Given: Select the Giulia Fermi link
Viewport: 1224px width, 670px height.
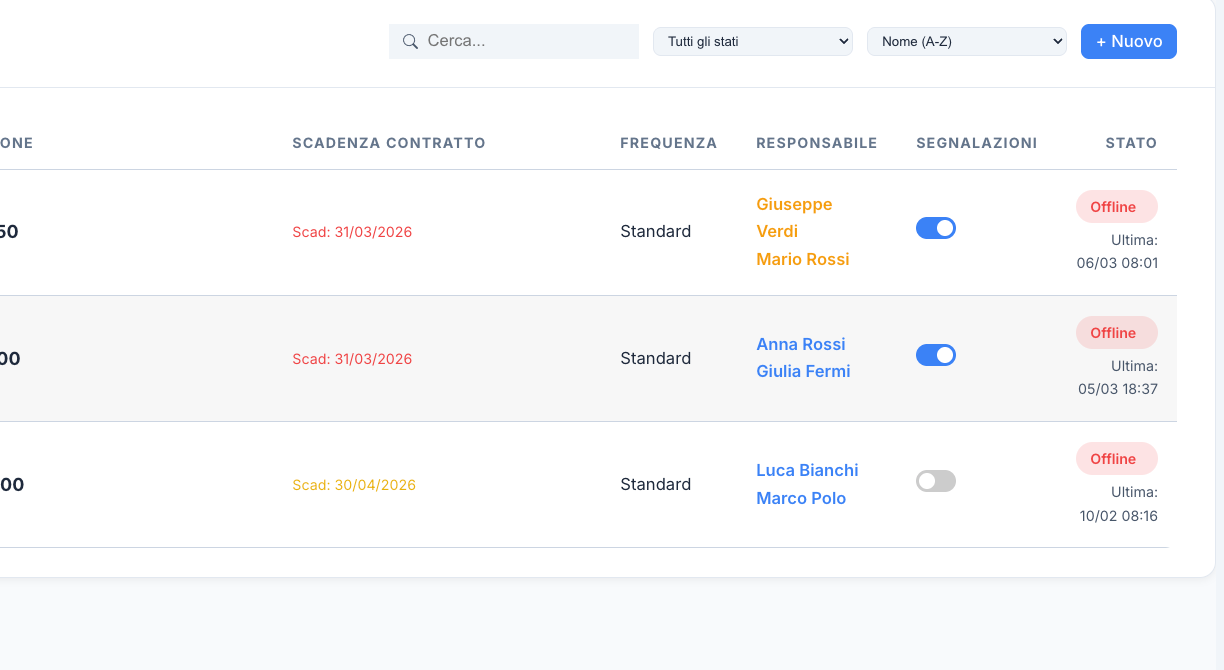Looking at the screenshot, I should (x=803, y=371).
